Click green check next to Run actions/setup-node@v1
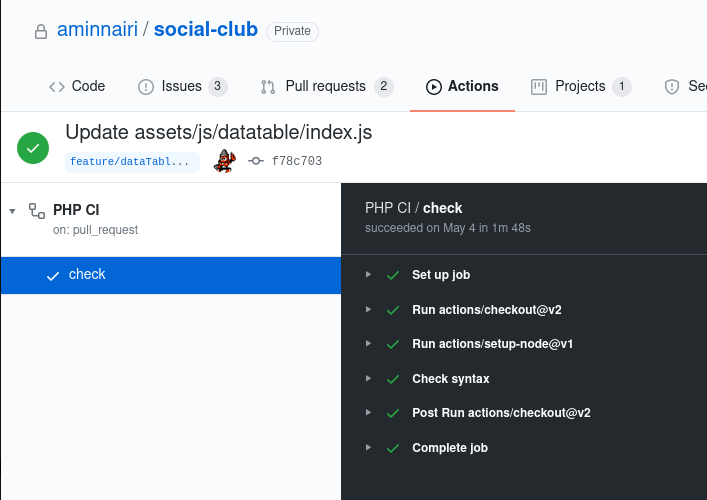The width and height of the screenshot is (707, 500). 393,344
